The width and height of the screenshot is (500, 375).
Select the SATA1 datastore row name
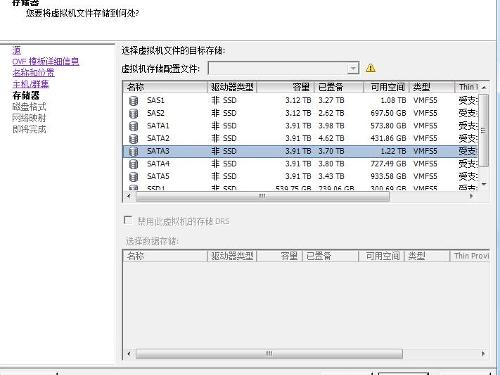pos(158,126)
